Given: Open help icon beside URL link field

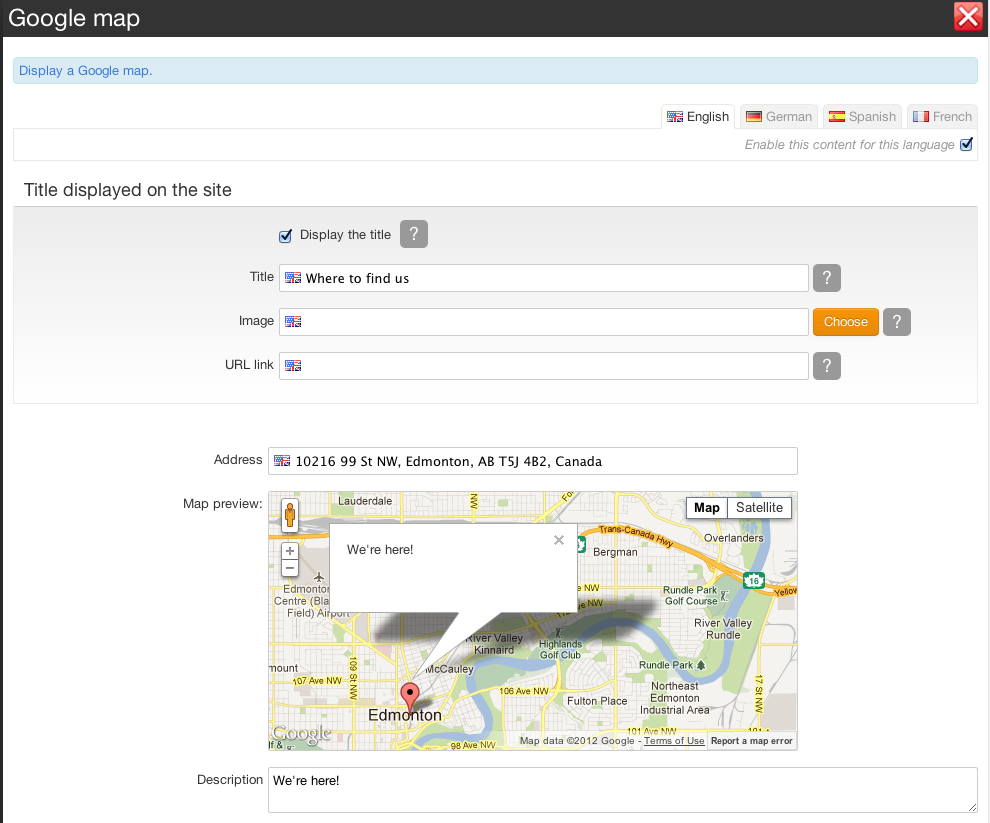Looking at the screenshot, I should (x=826, y=366).
